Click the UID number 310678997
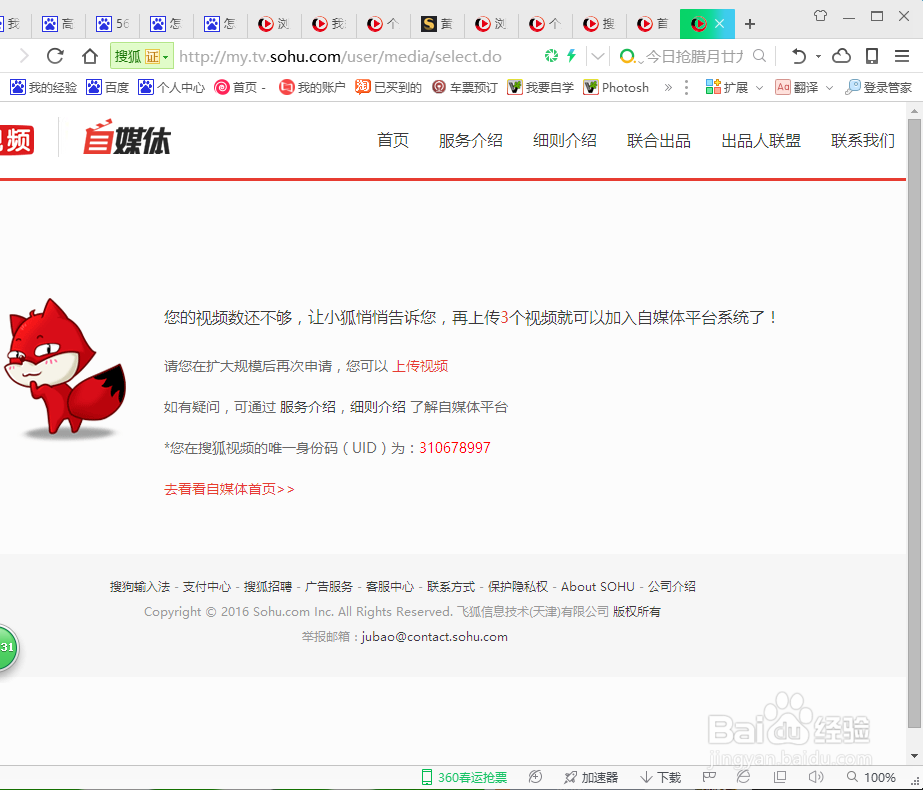The height and width of the screenshot is (790, 923). click(x=454, y=448)
